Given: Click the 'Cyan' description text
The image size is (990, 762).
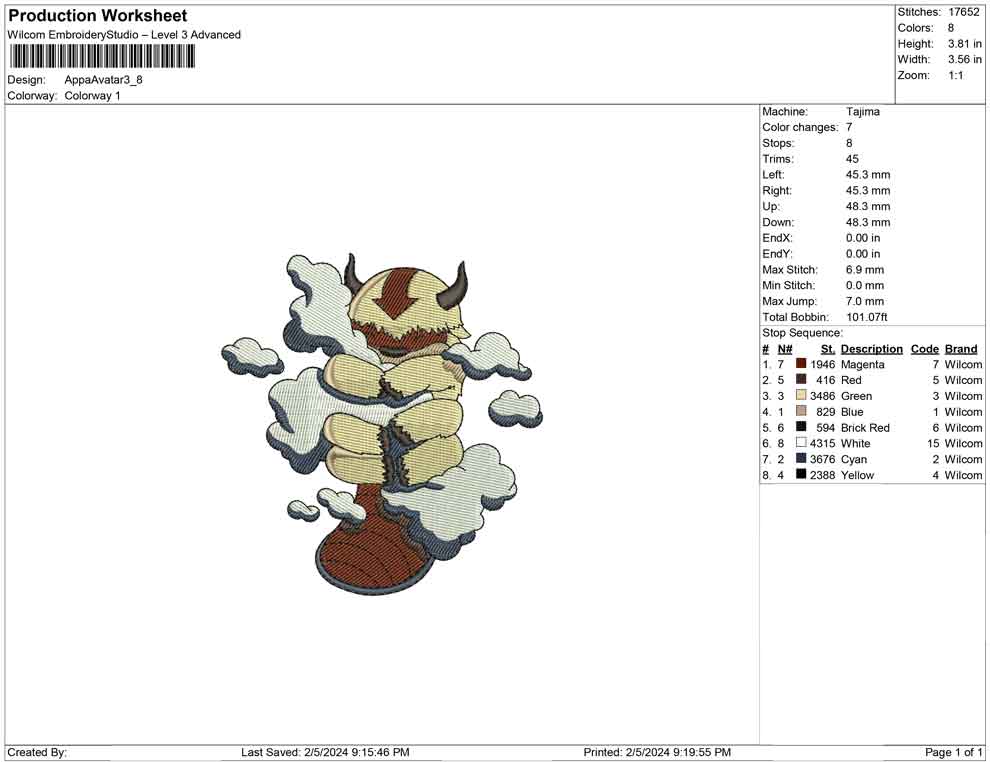Looking at the screenshot, I should click(854, 459).
